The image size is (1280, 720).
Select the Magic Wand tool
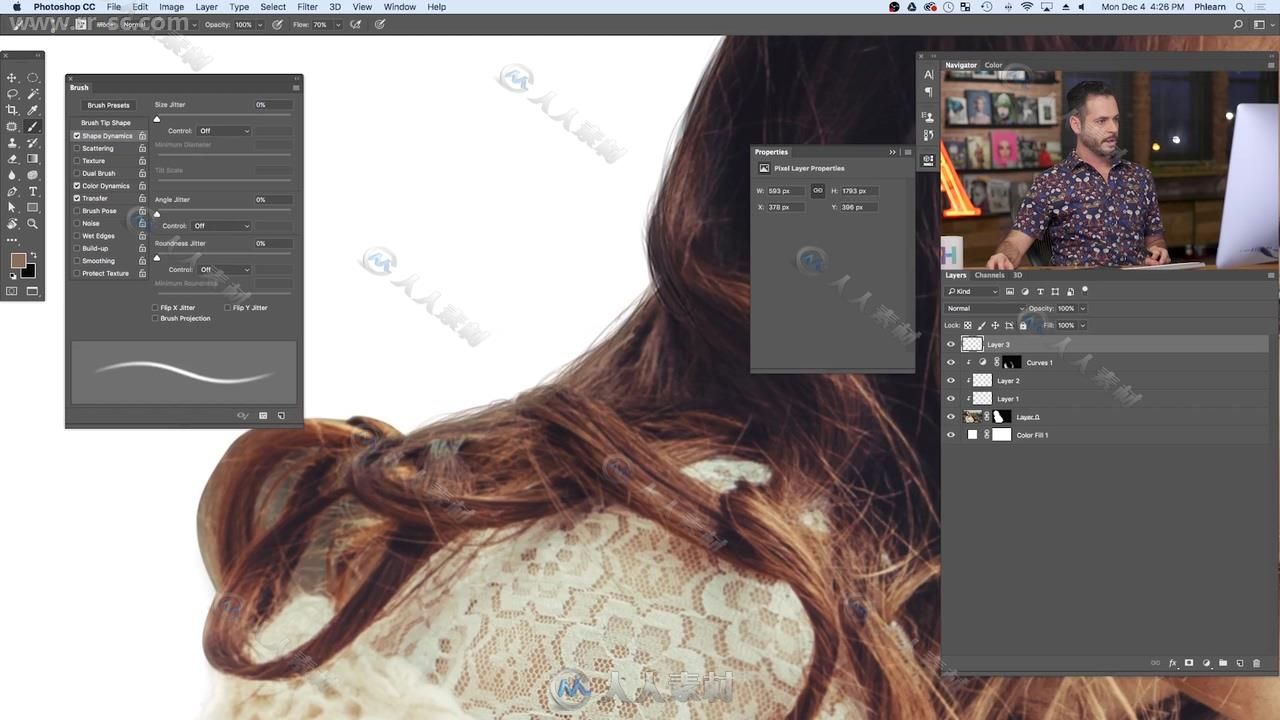coord(32,94)
